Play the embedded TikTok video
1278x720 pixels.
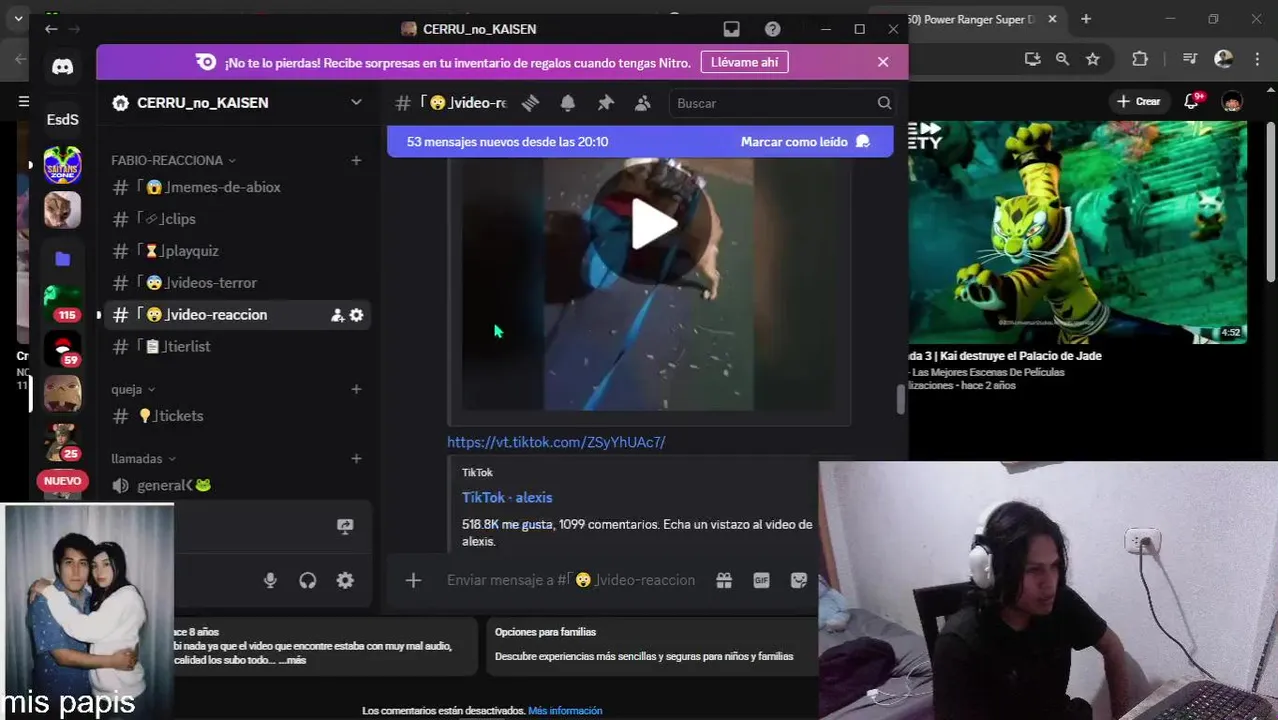[653, 224]
